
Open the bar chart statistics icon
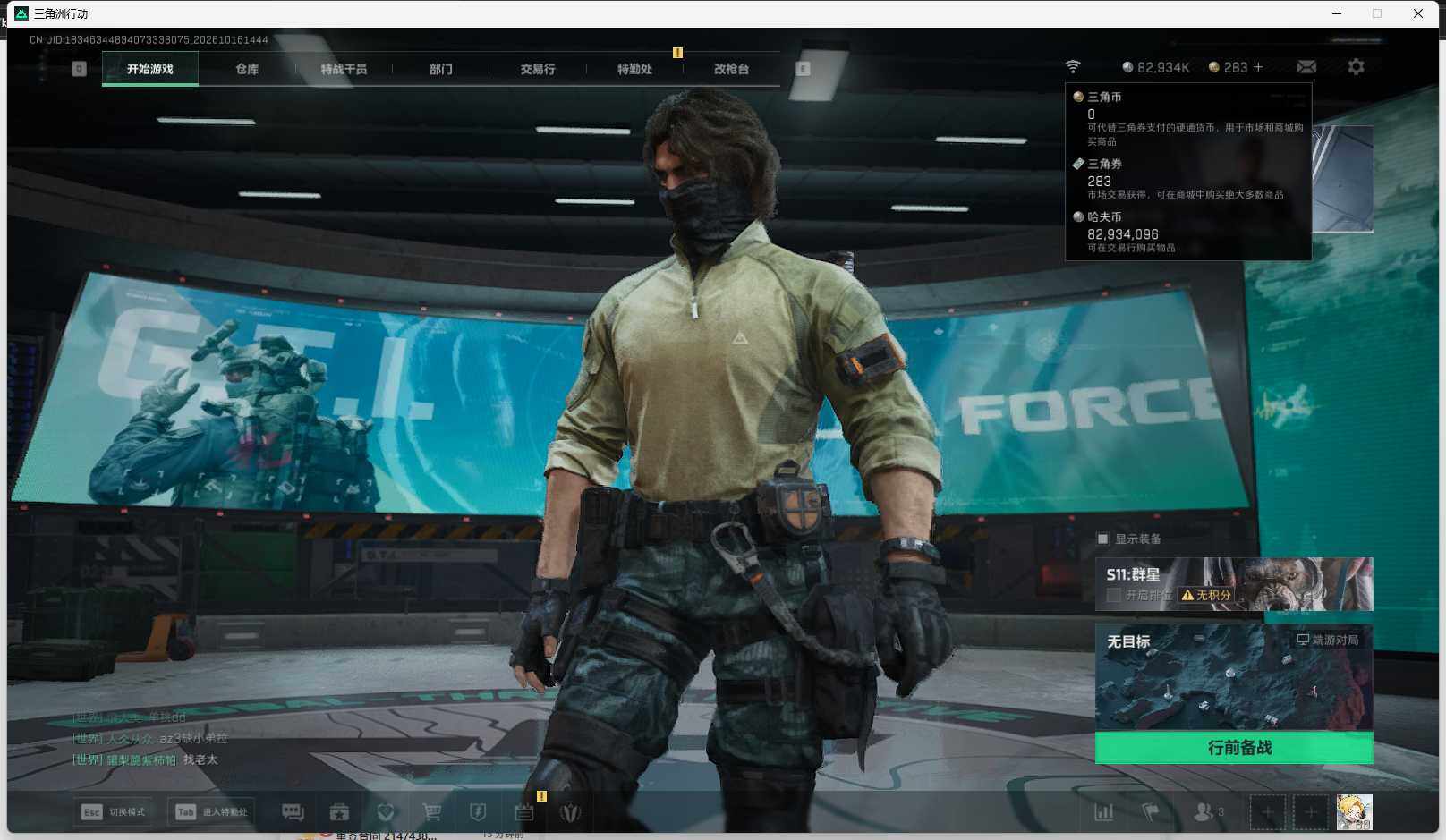coord(1104,812)
